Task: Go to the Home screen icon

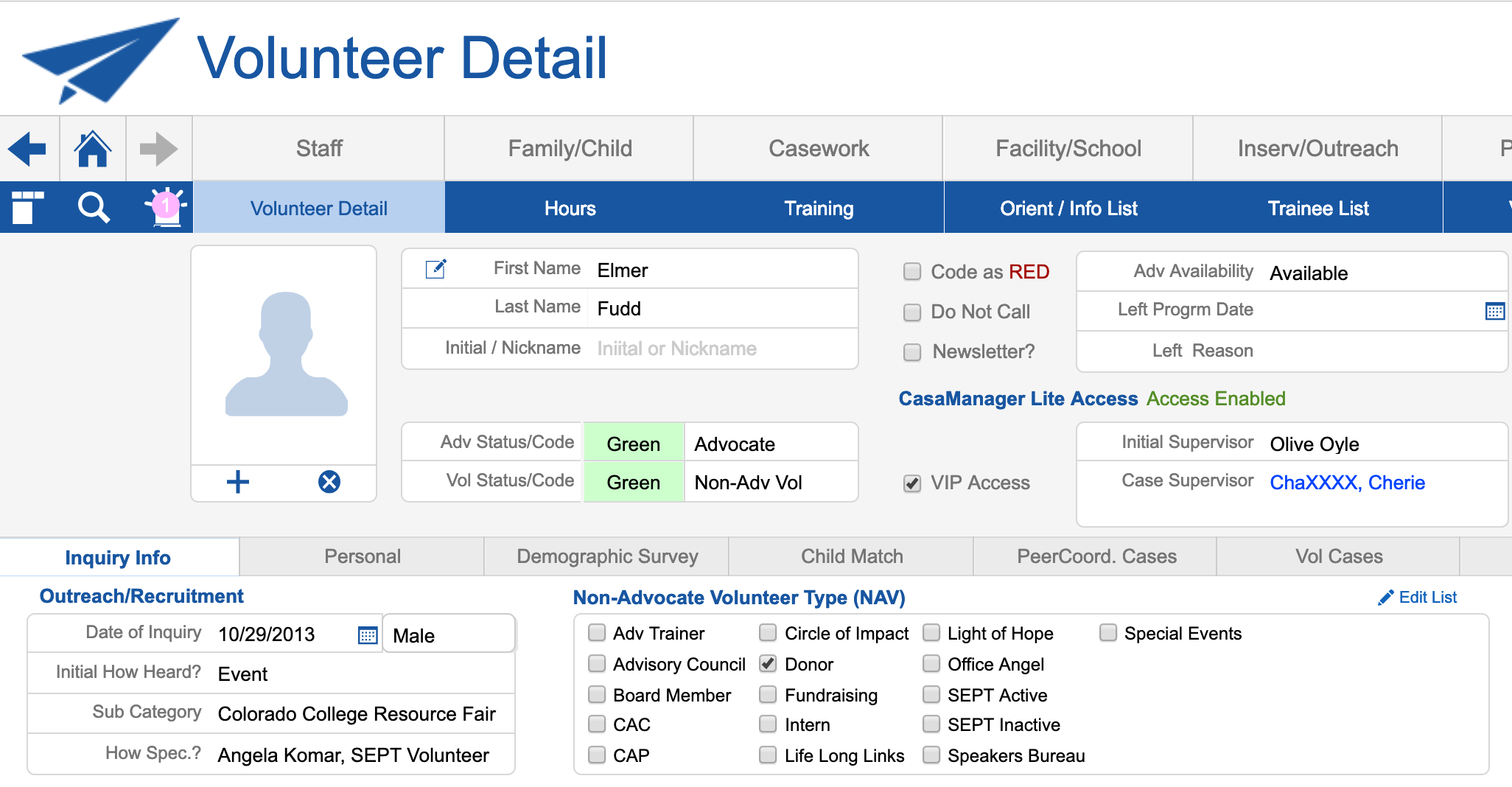Action: [93, 149]
